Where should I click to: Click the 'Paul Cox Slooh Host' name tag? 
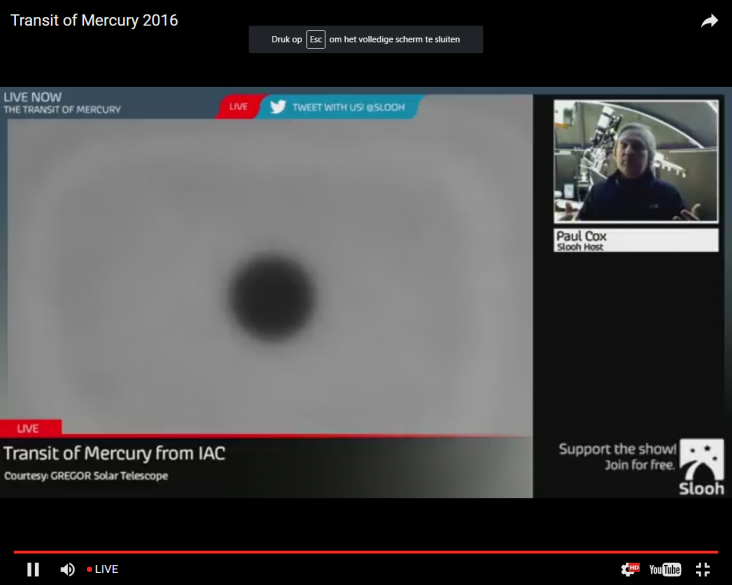636,240
